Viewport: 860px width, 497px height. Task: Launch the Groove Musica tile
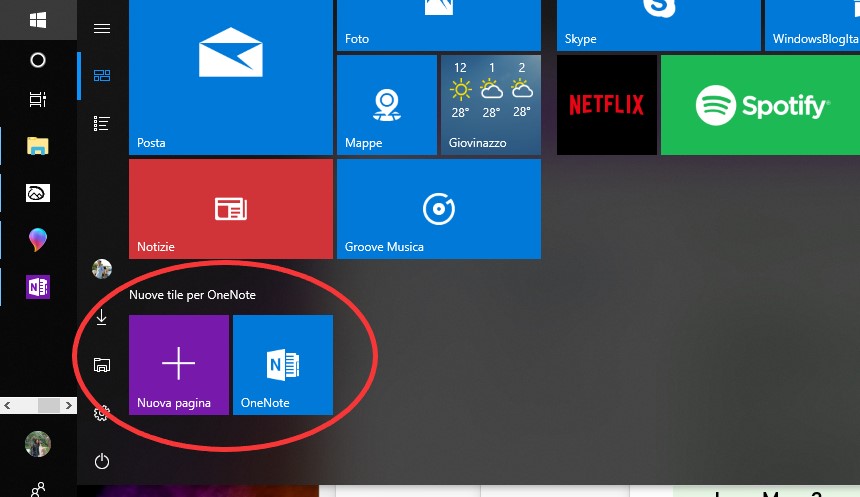tap(439, 209)
